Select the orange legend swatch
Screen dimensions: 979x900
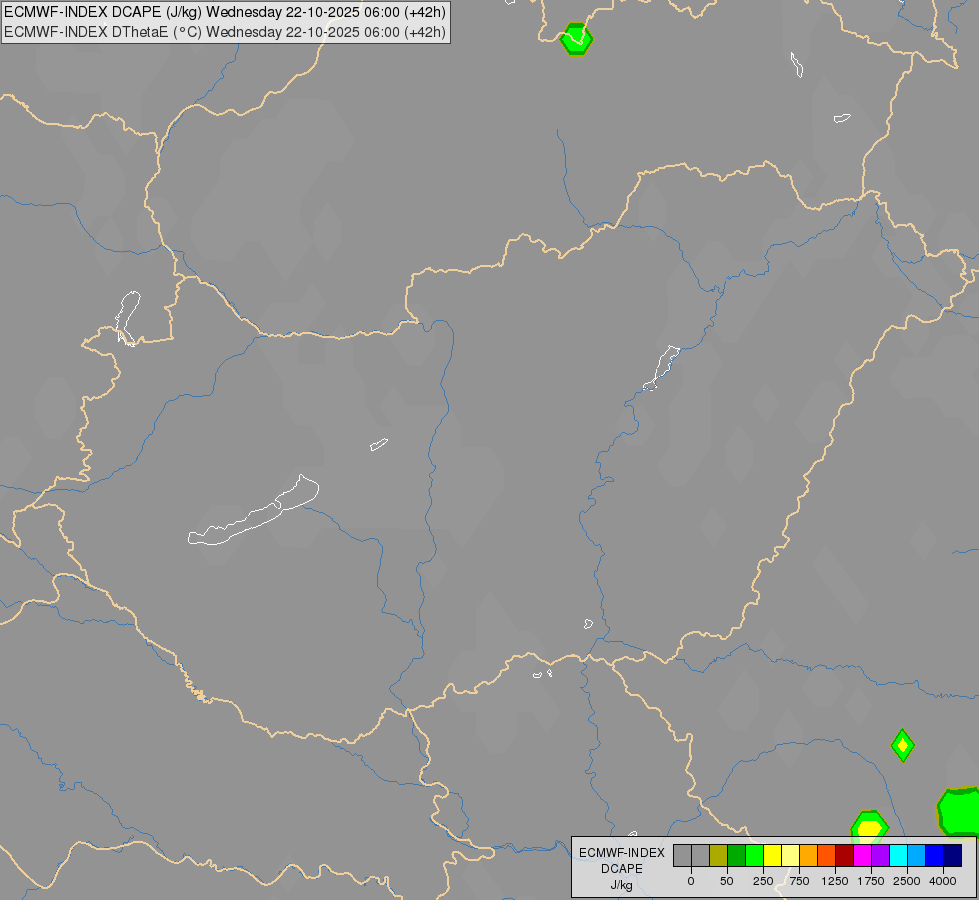click(809, 856)
